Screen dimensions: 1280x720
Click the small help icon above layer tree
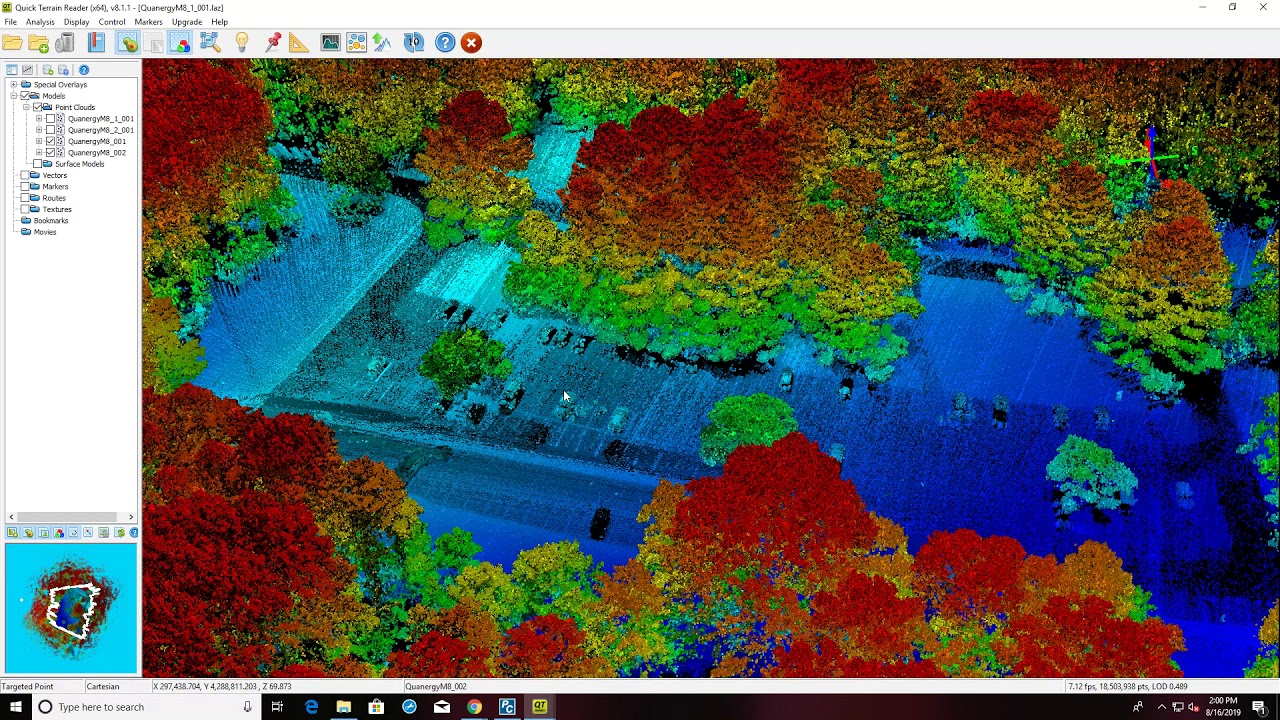click(x=84, y=70)
